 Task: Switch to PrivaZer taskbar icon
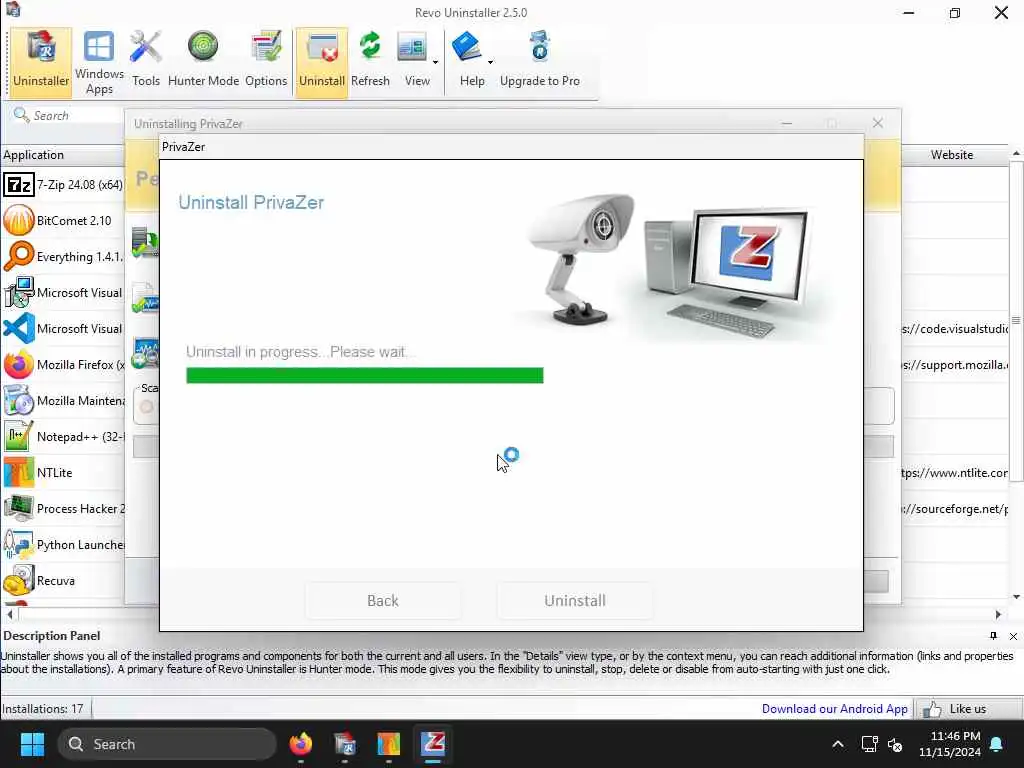433,744
